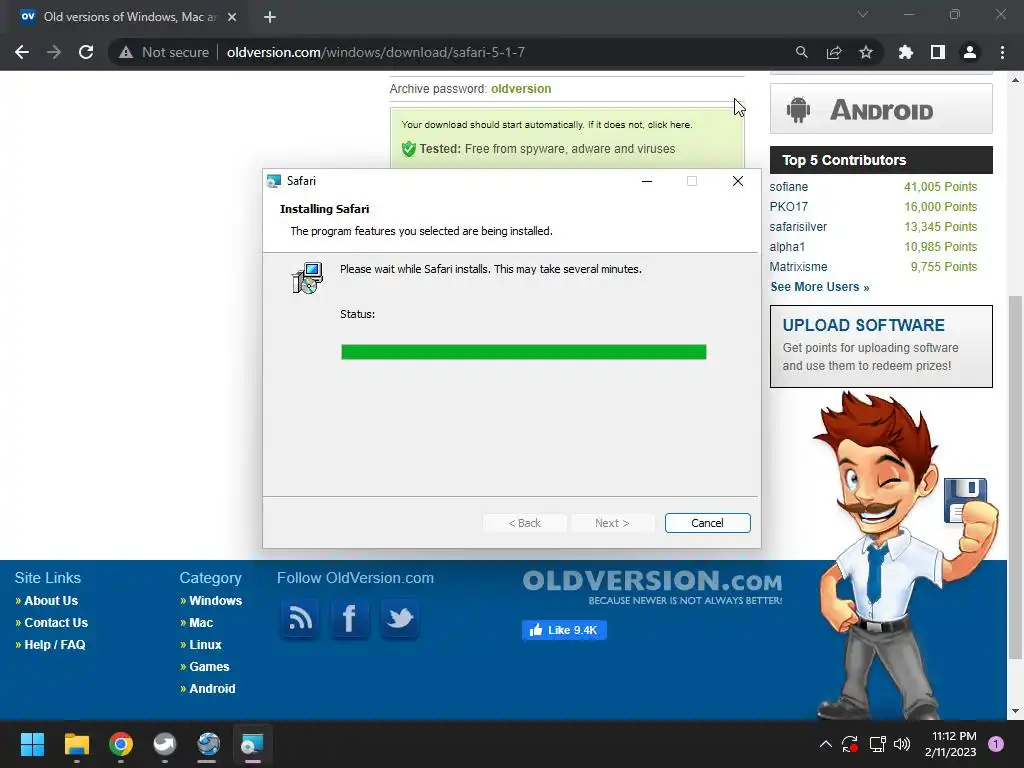The width and height of the screenshot is (1024, 768).
Task: Click the Safari installer taskbar icon
Action: [252, 744]
